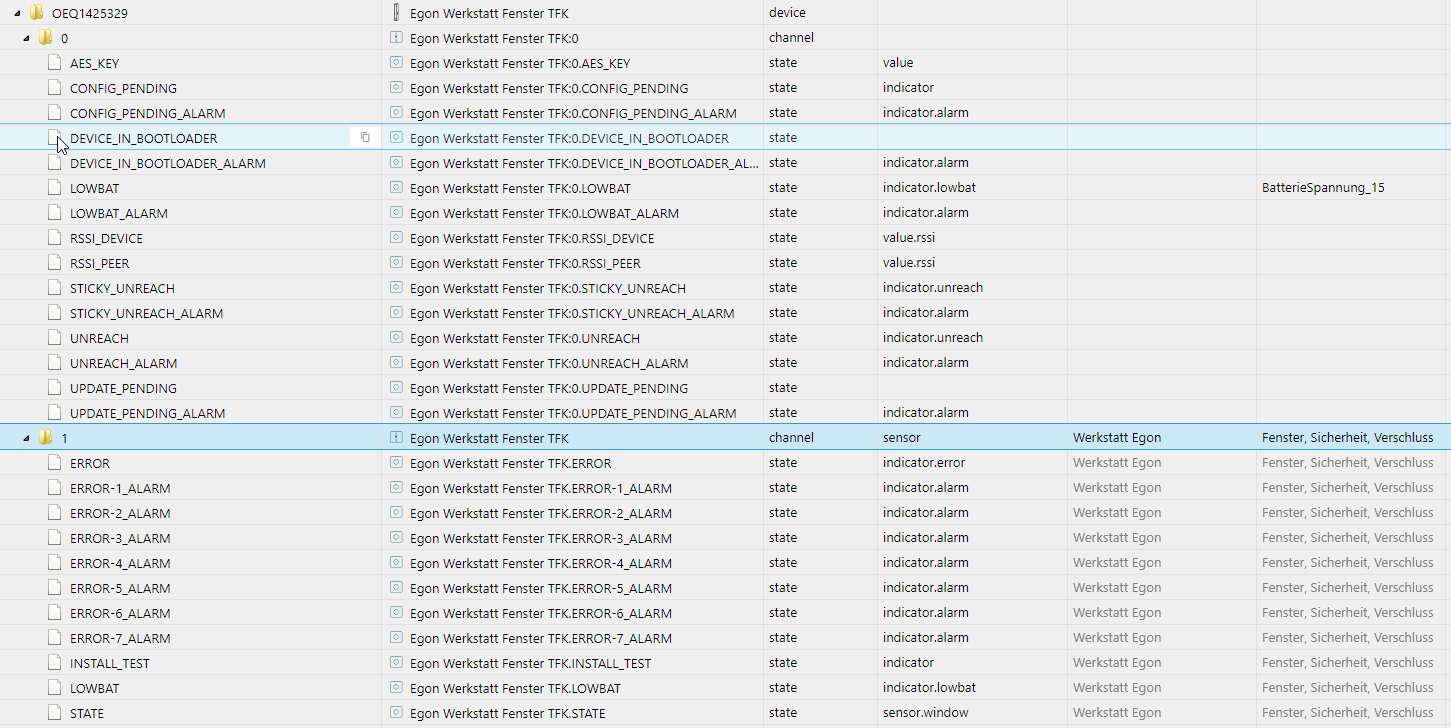Click the copy icon on DEVICE_IN_BOOTLOADER row
Screen dimensions: 1451x728
365,138
